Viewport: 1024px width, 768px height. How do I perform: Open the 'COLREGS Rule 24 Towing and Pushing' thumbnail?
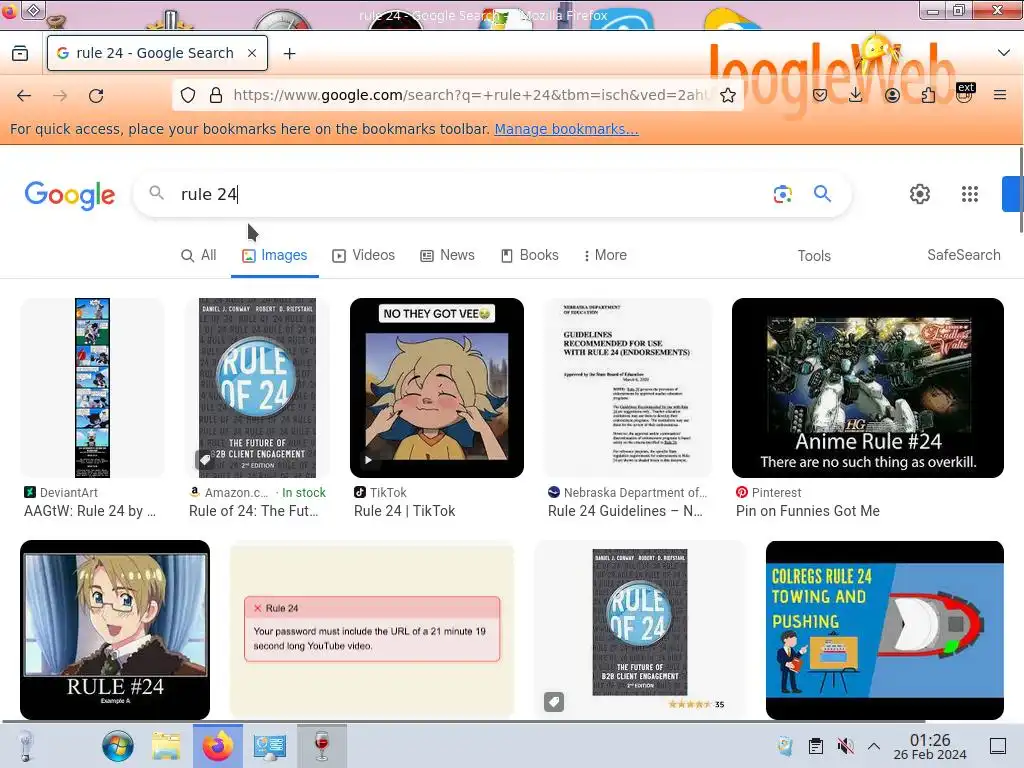pos(885,630)
